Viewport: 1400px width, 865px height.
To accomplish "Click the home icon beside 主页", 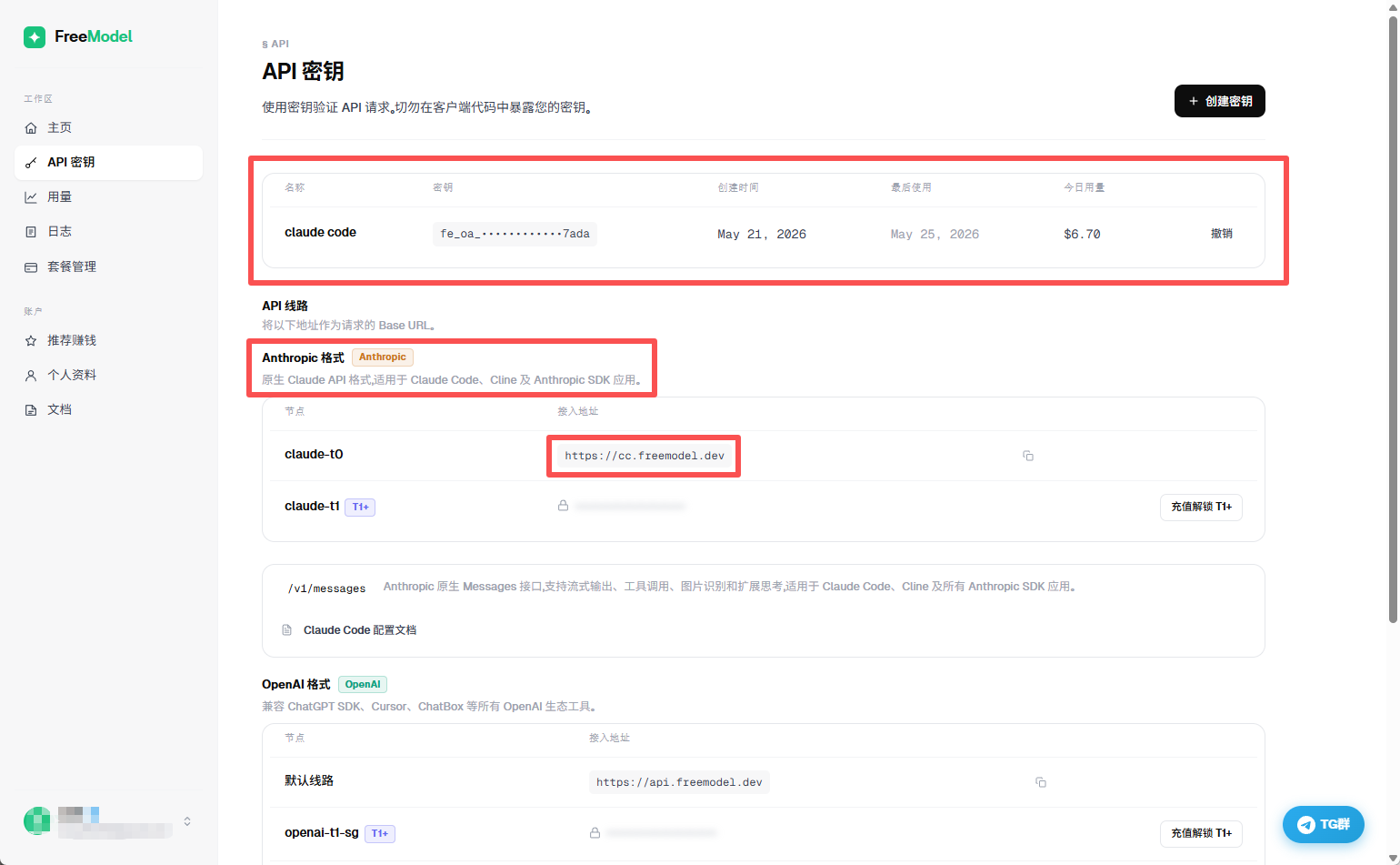I will 31,128.
